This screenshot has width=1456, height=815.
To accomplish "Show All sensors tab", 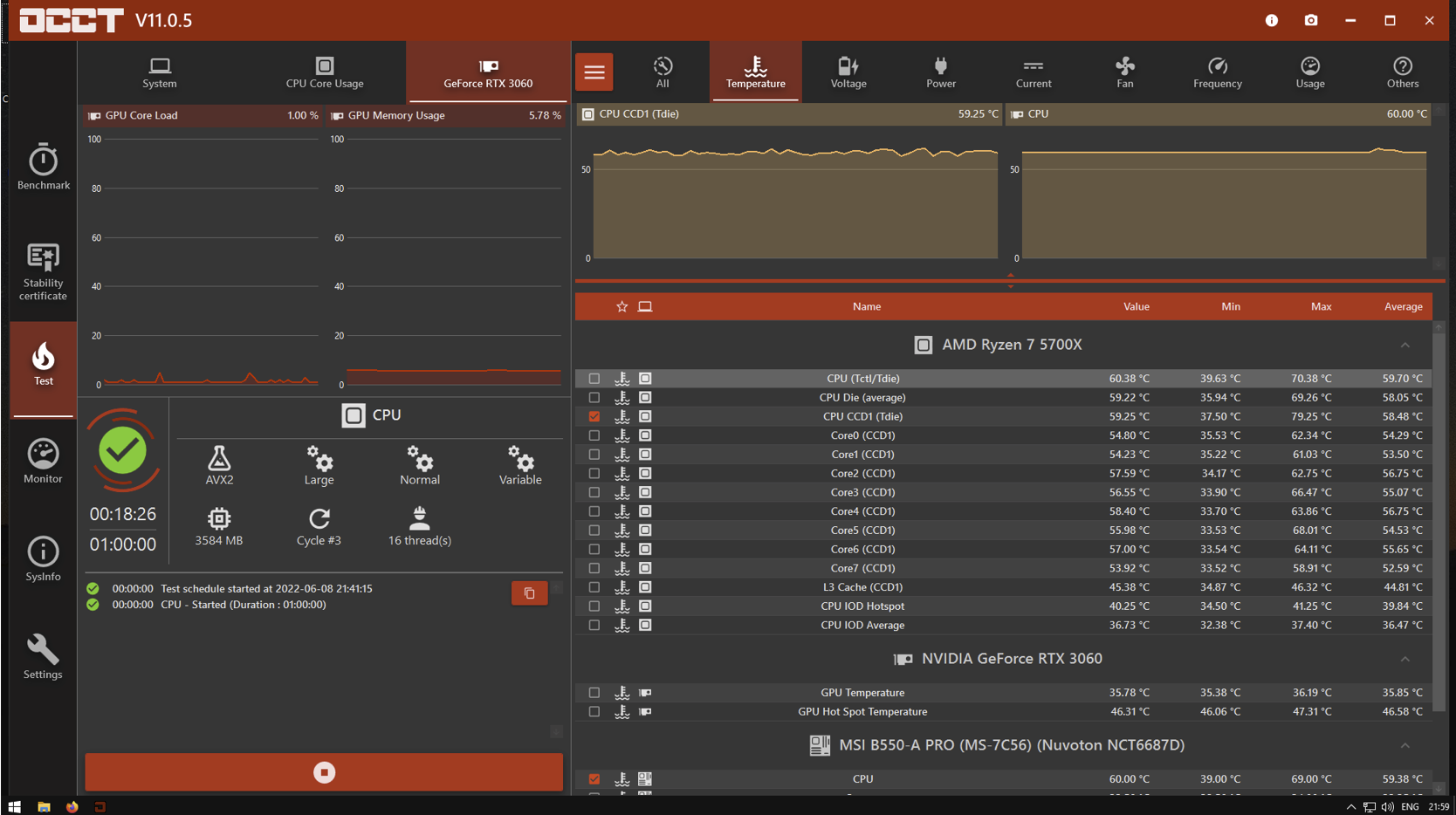I will 663,72.
